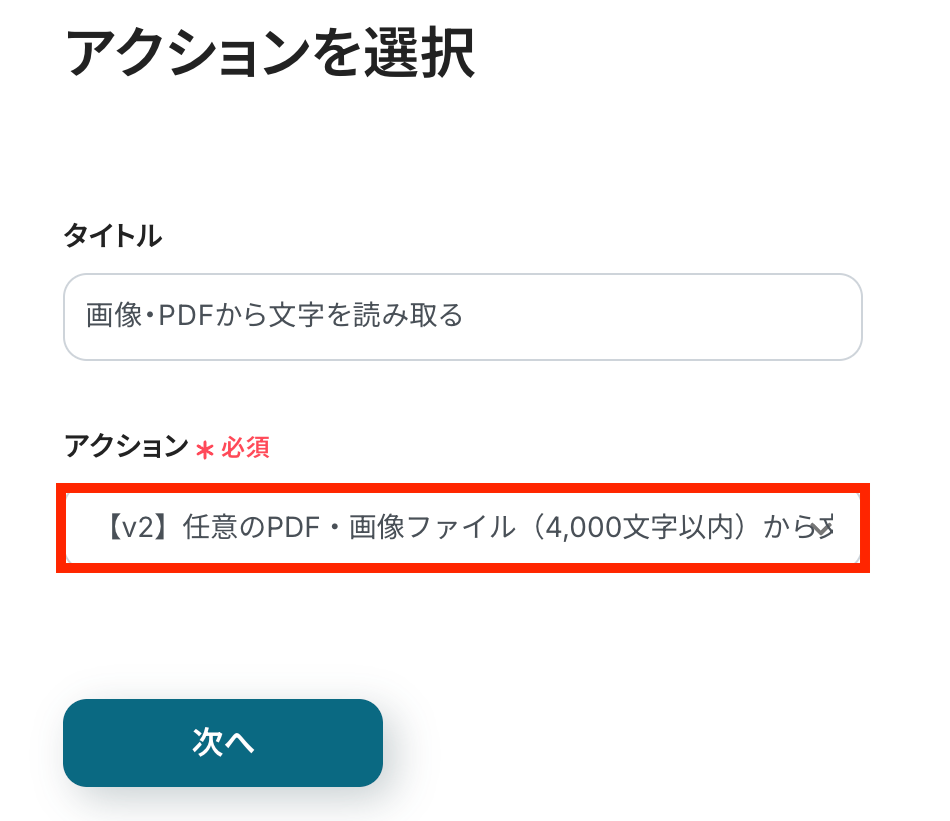Click the red-highlighted action selection box

462,528
